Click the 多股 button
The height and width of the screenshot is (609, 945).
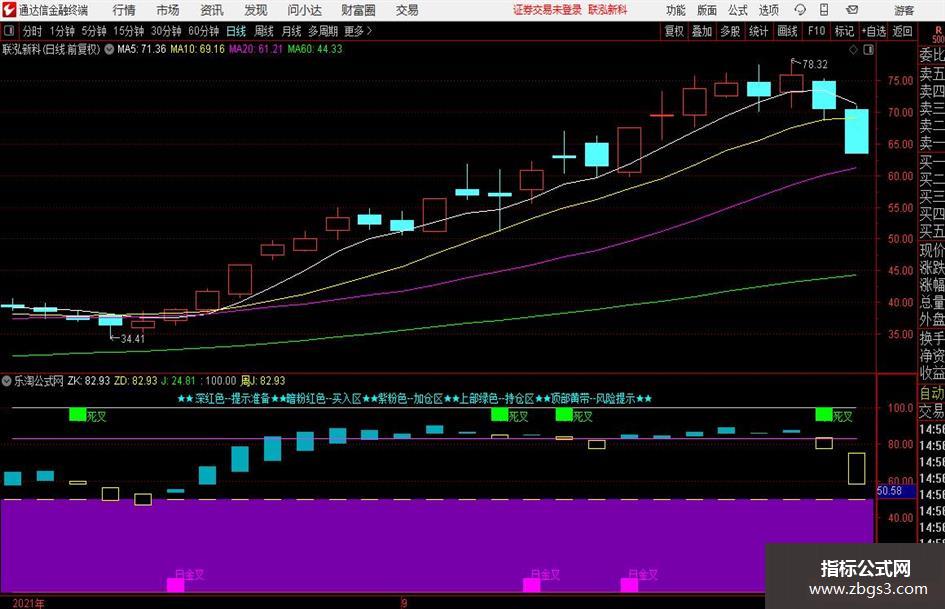coord(730,31)
